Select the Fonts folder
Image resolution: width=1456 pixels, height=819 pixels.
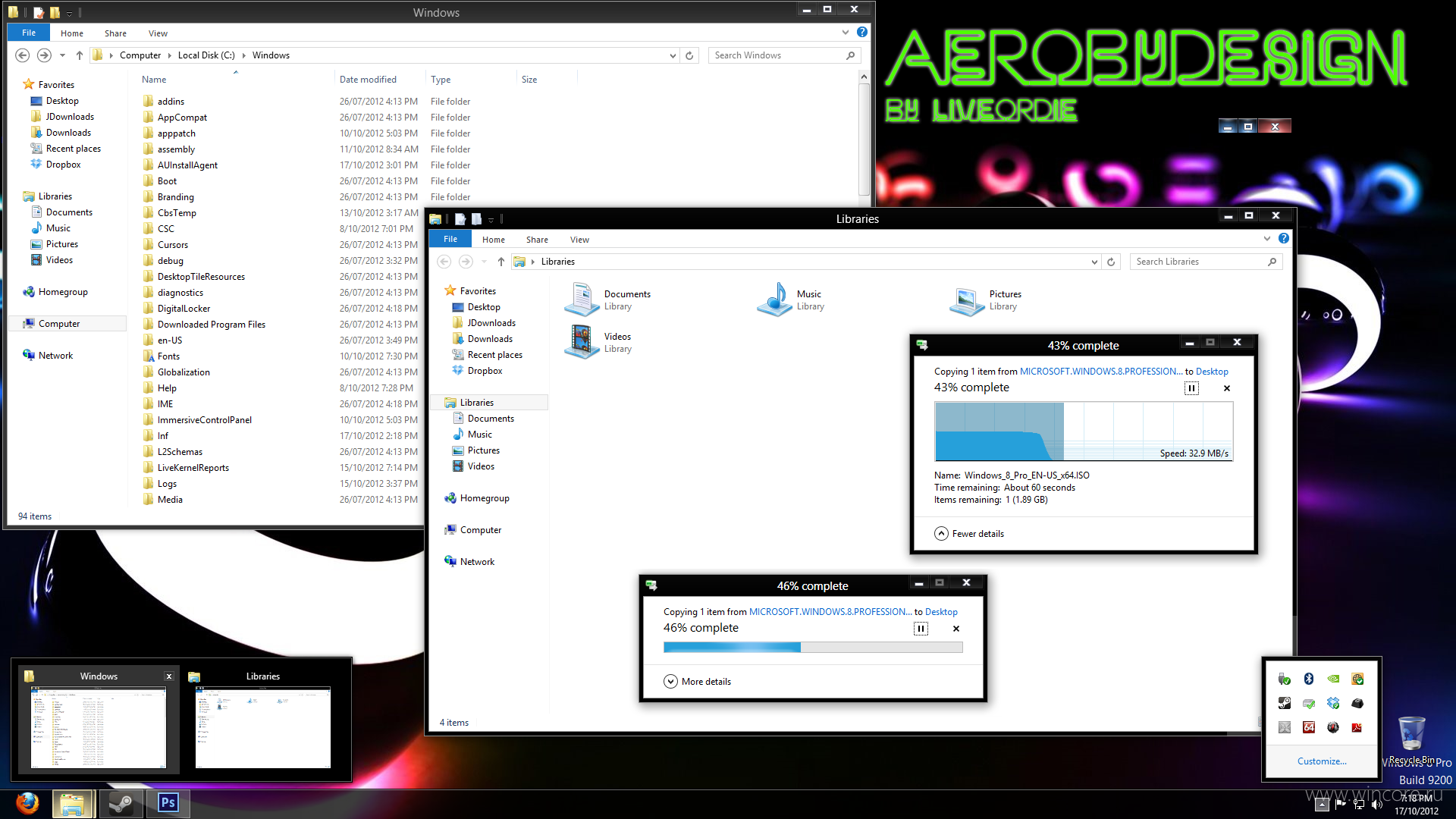(x=168, y=356)
